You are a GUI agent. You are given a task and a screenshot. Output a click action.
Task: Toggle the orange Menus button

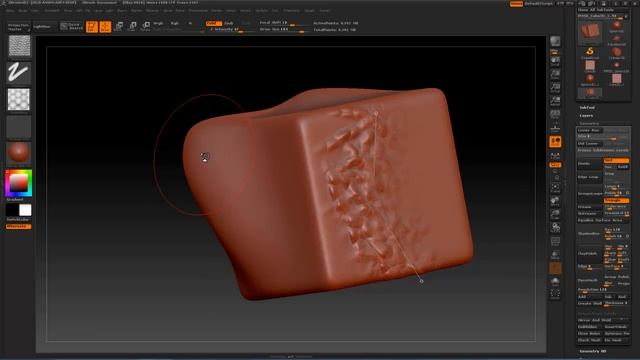[516, 4]
